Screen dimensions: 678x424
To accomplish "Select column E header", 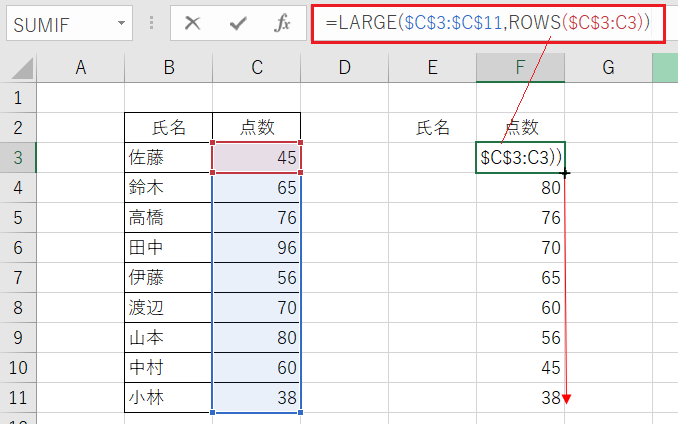I will point(432,67).
